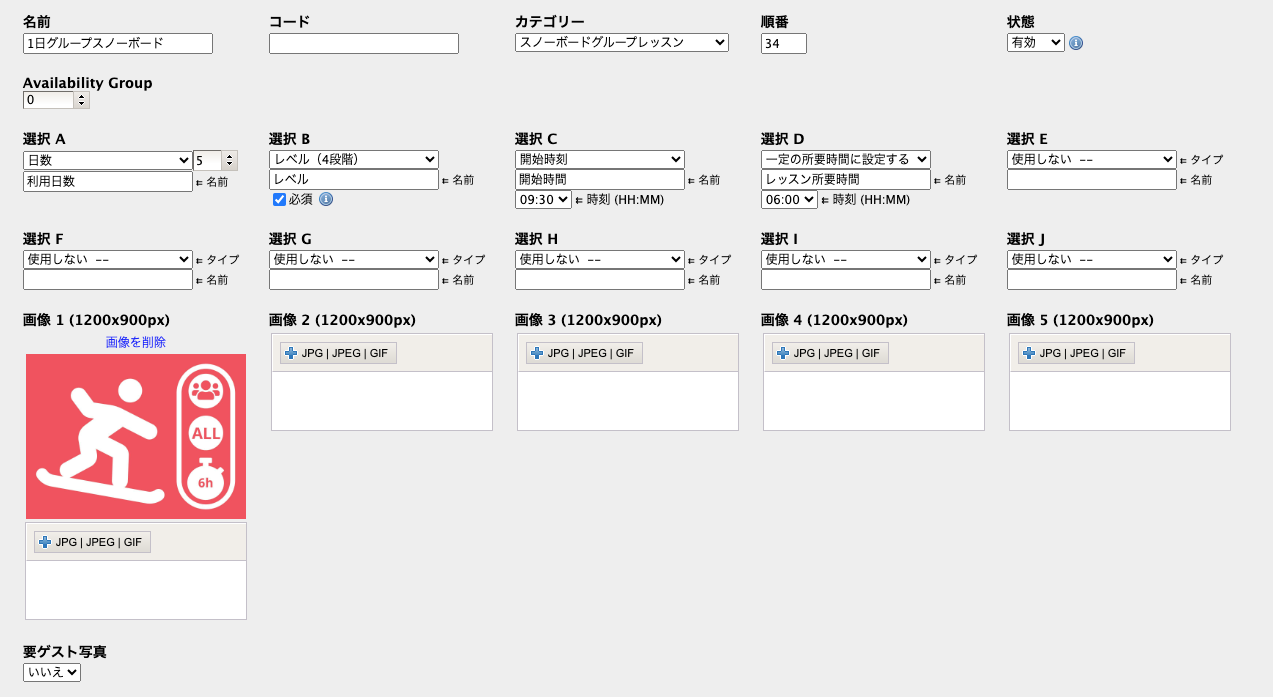Click the plus upload icon for 画像 4
Image resolution: width=1273 pixels, height=697 pixels.
(782, 353)
